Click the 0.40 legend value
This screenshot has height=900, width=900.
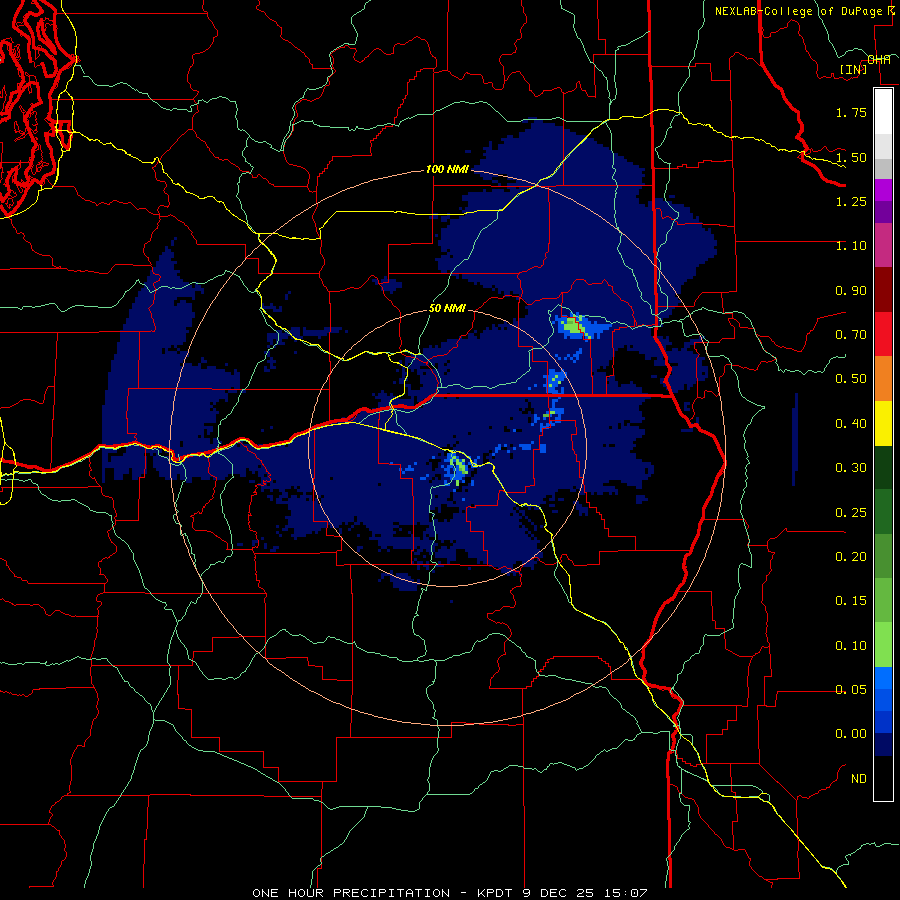click(x=851, y=424)
